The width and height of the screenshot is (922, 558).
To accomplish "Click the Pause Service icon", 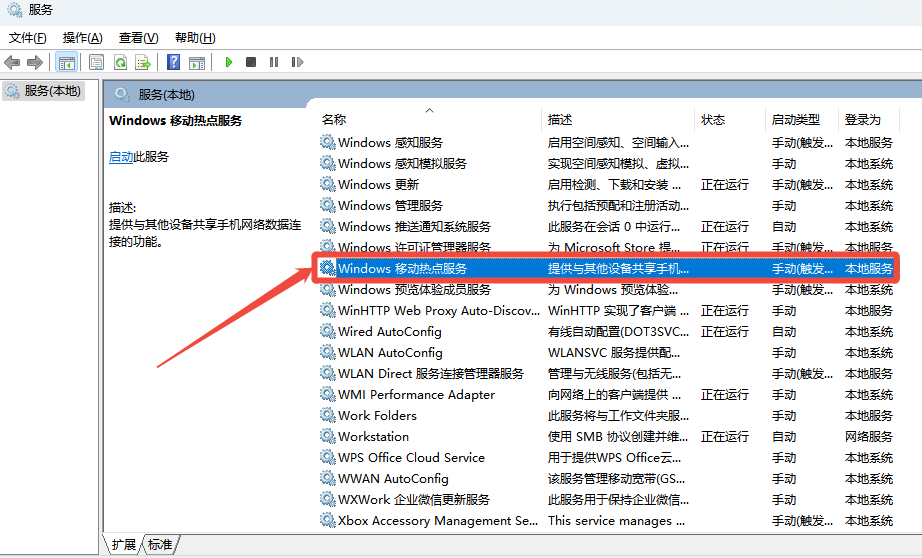I will (x=274, y=62).
